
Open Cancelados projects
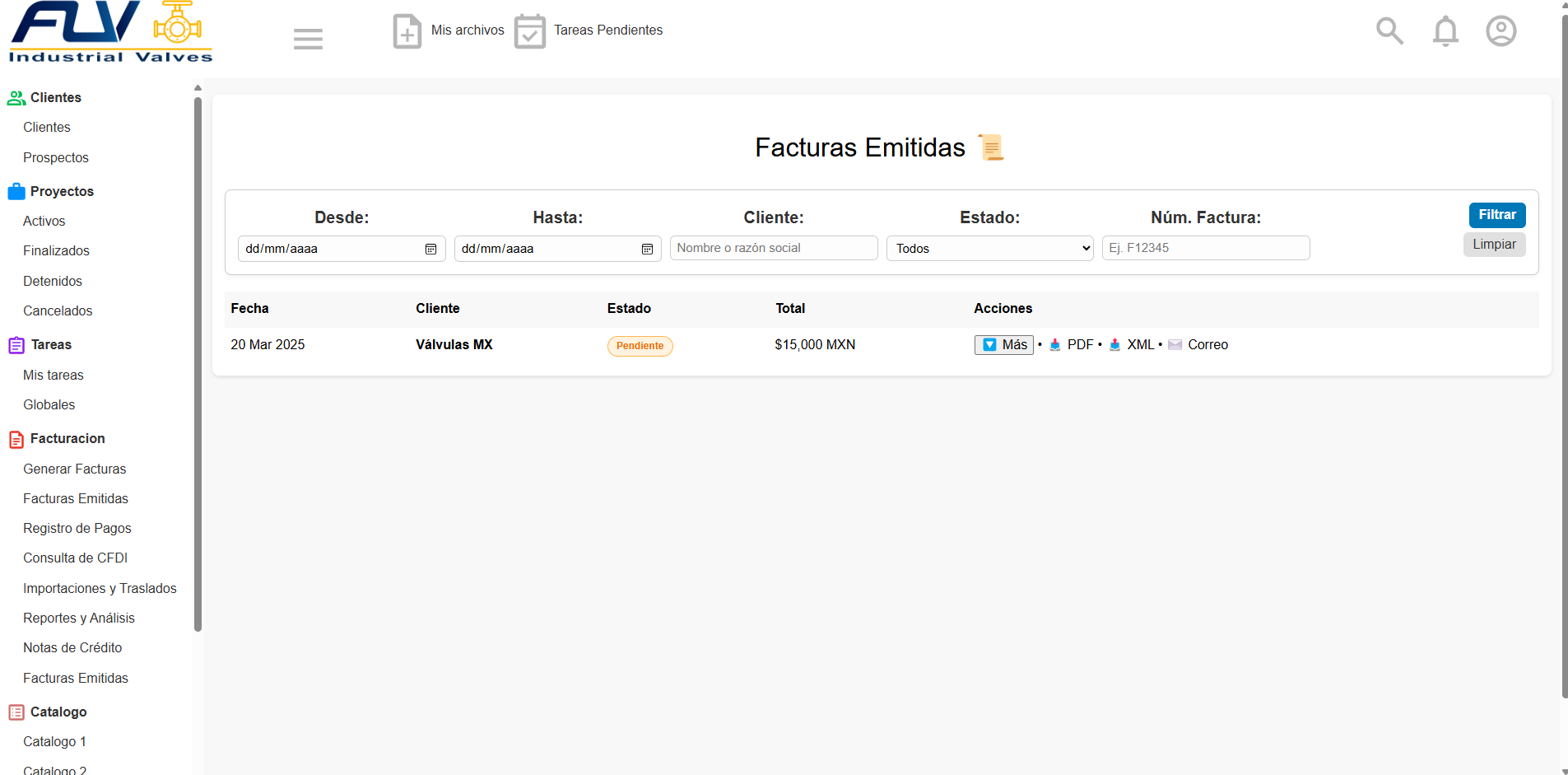58,310
